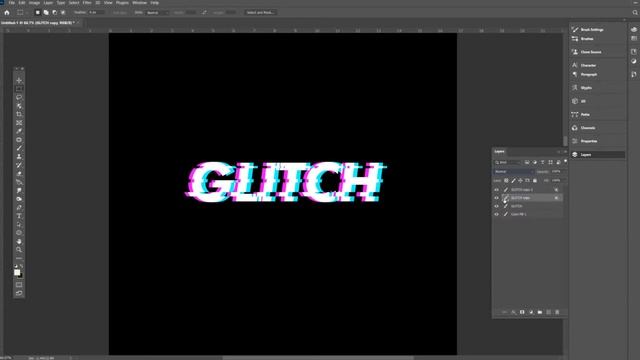
Task: Select the Gradient tool
Action: point(19,182)
